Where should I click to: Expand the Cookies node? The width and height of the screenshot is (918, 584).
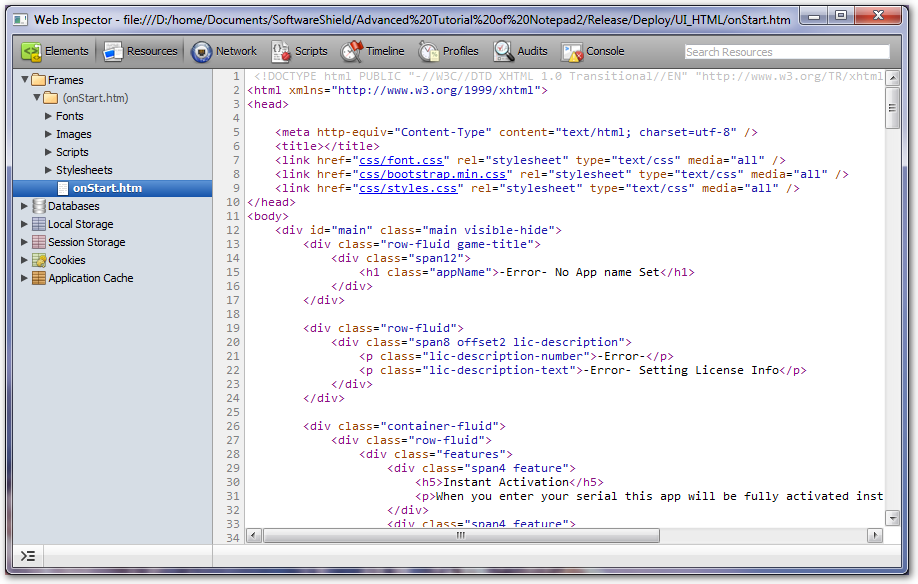point(25,260)
